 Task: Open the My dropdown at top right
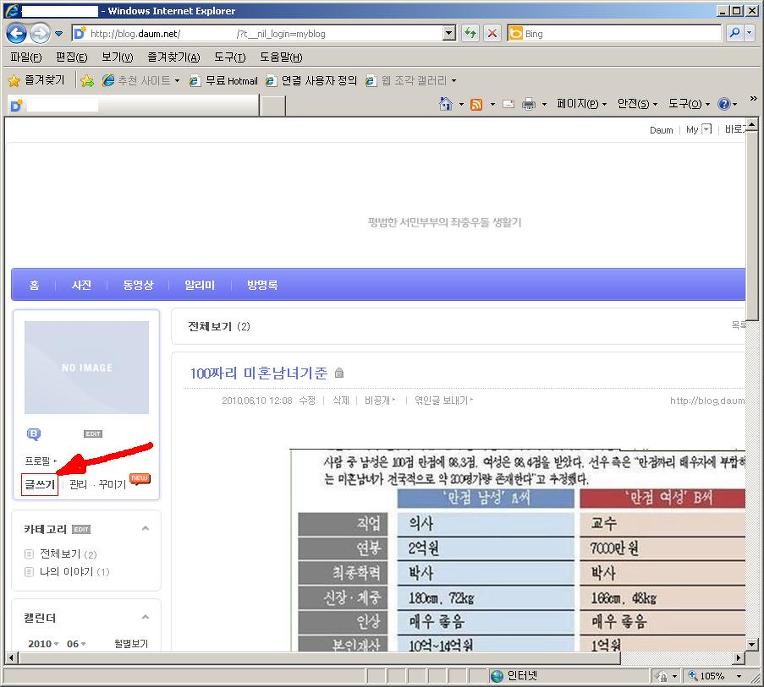pyautogui.click(x=699, y=130)
